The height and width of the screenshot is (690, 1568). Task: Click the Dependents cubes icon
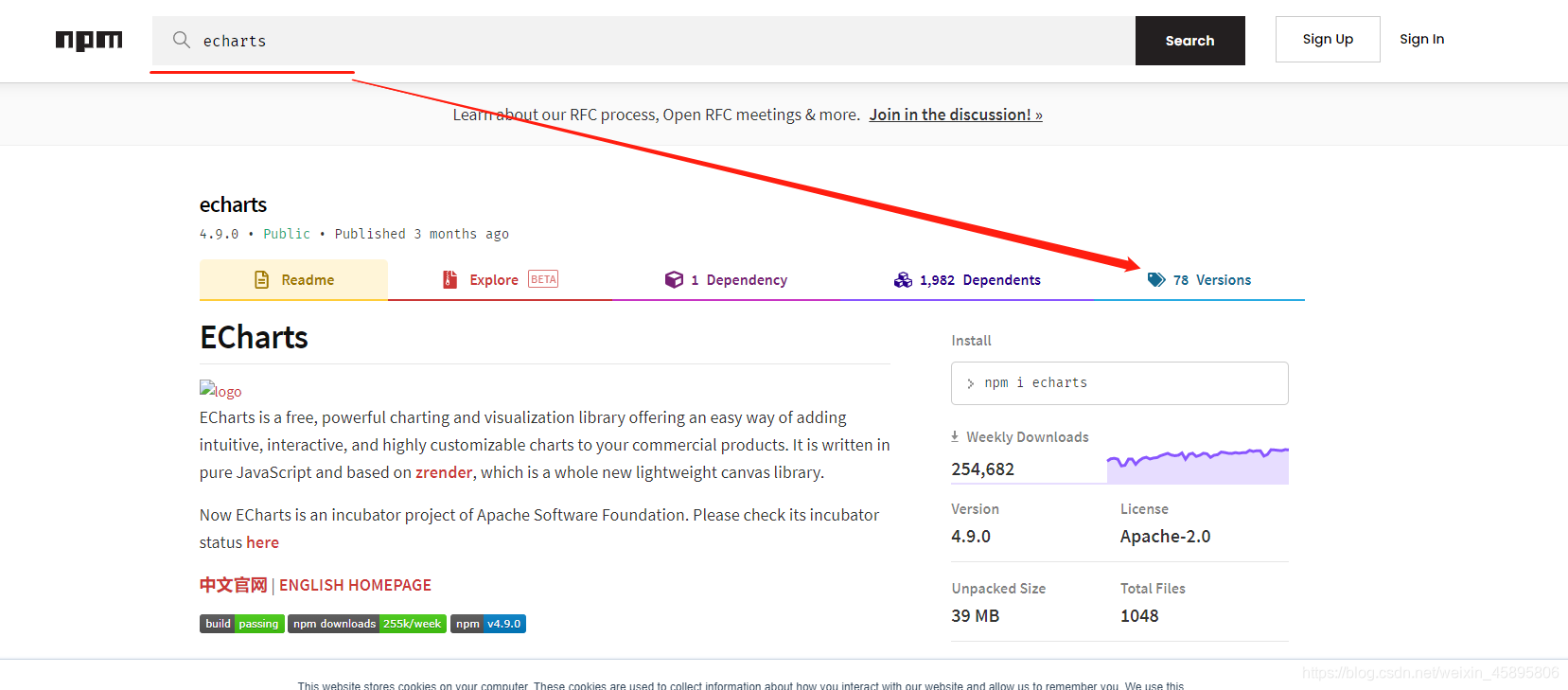click(903, 279)
